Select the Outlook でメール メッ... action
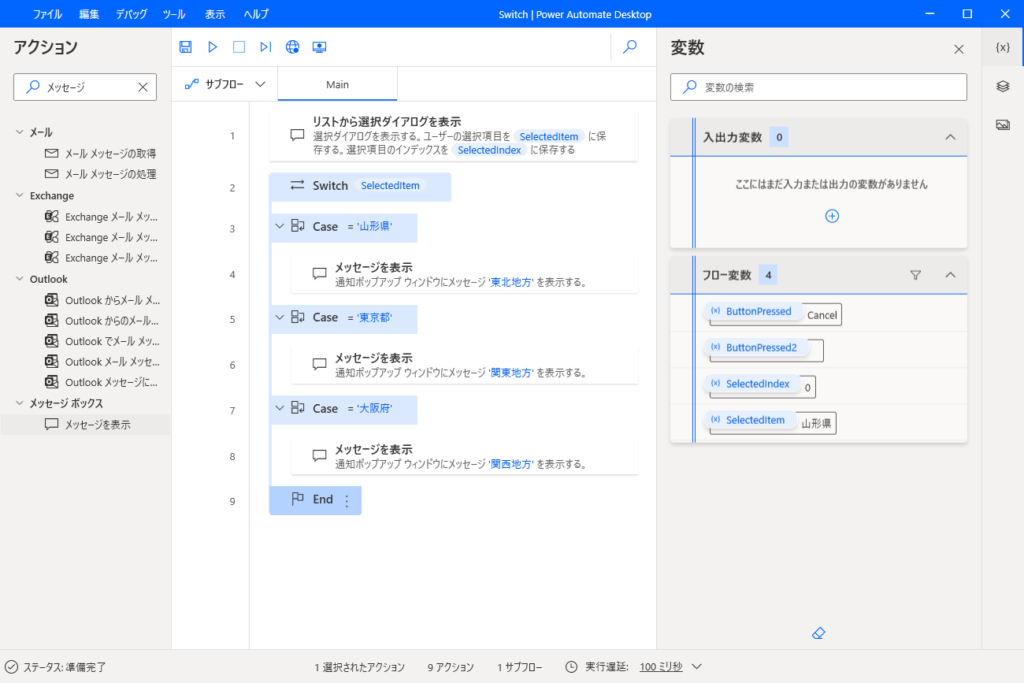Viewport: 1024px width, 683px height. click(x=102, y=342)
